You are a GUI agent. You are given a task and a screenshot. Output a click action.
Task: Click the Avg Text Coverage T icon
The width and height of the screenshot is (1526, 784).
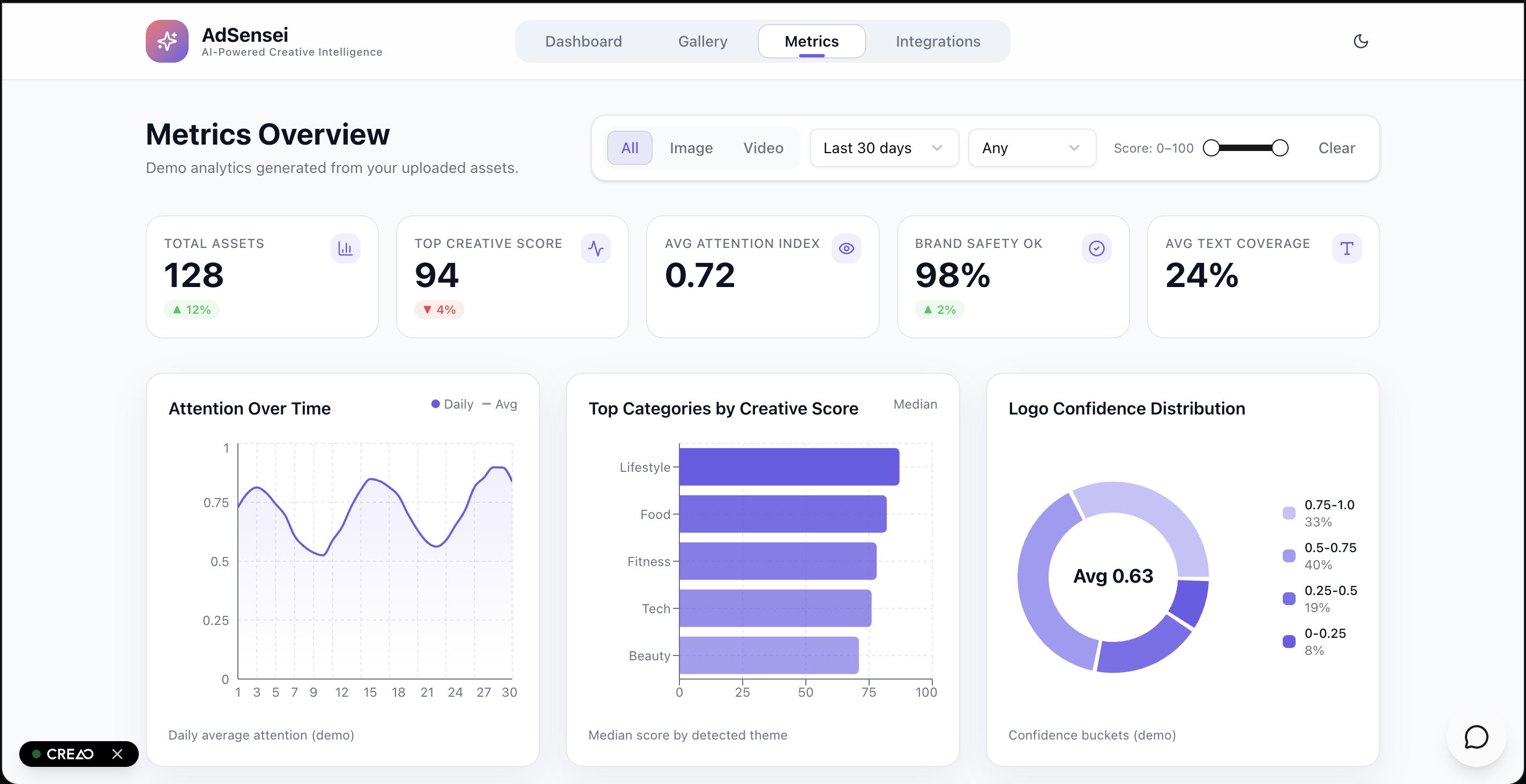pyautogui.click(x=1347, y=248)
